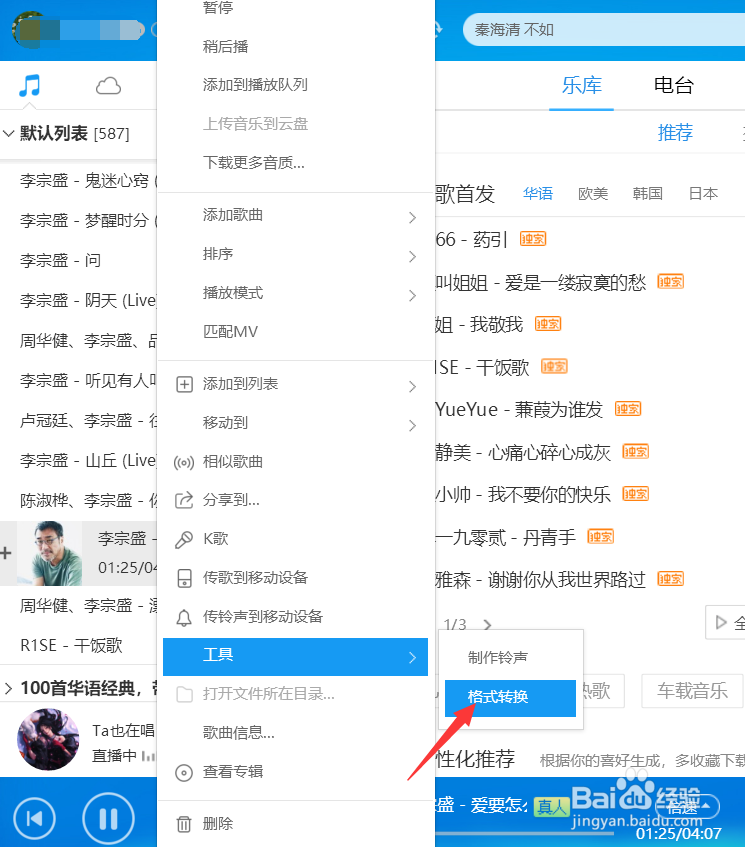Click the 删除 trash can icon
745x847 pixels.
[184, 824]
